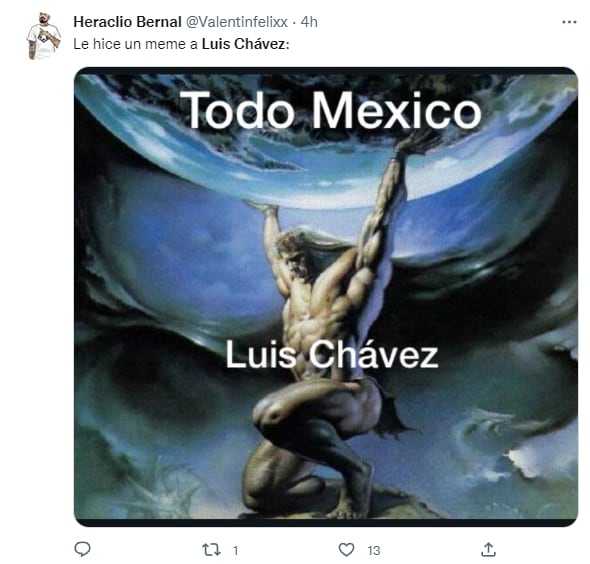Click the share upload icon
Screen dimensions: 590x564
coord(488,550)
